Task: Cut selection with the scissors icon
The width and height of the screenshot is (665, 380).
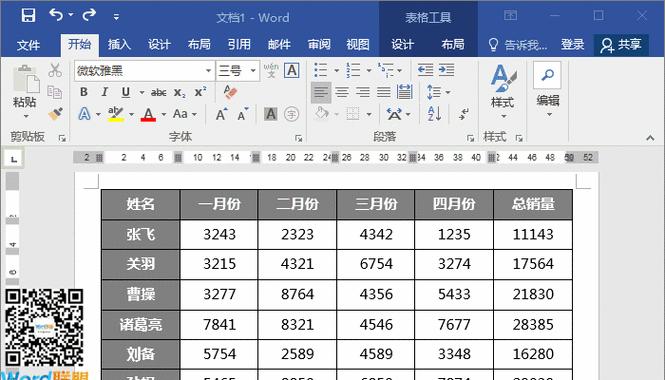Action: pyautogui.click(x=55, y=70)
